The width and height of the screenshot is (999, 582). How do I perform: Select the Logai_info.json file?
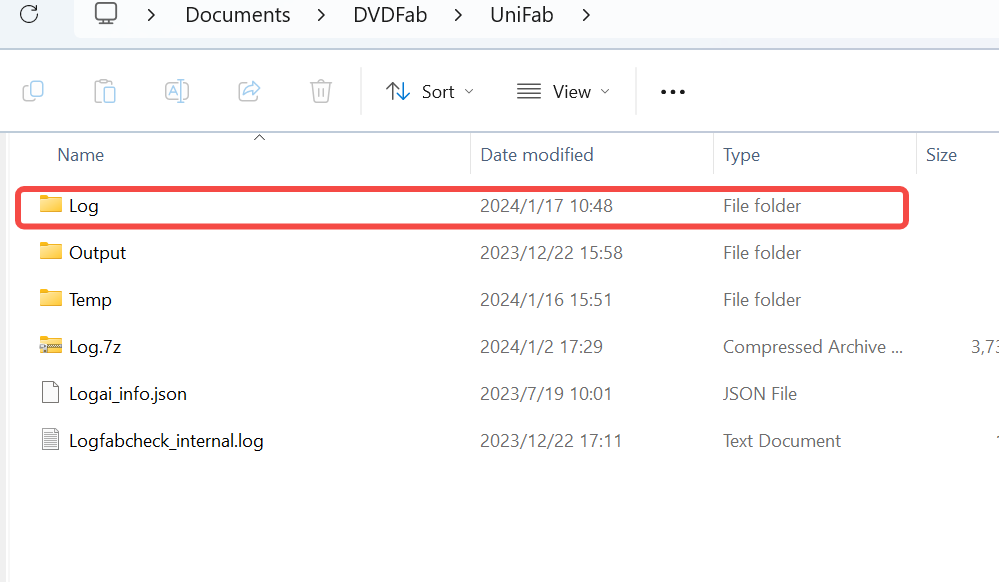tap(127, 394)
